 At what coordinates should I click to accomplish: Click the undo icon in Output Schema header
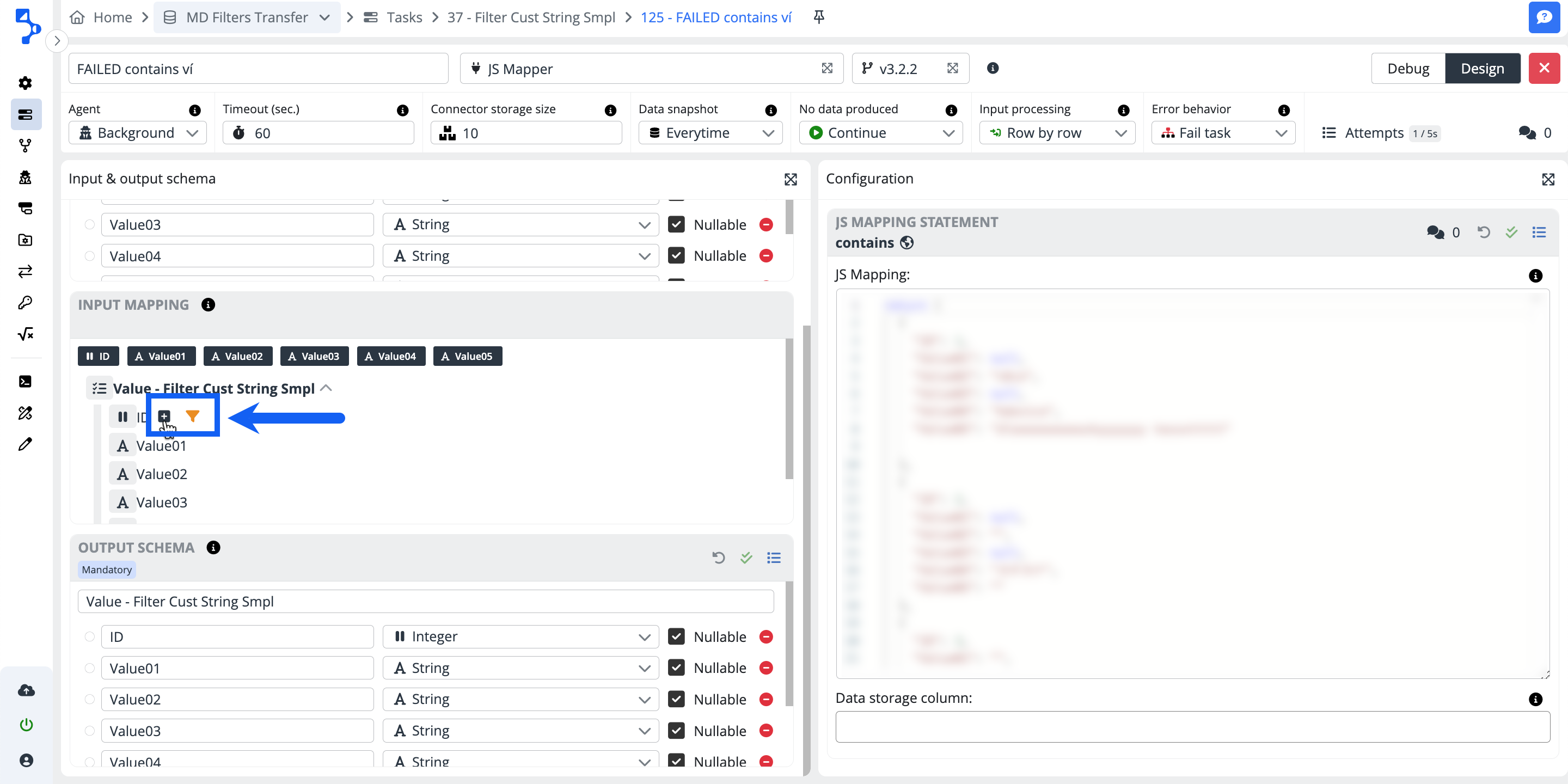tap(718, 558)
